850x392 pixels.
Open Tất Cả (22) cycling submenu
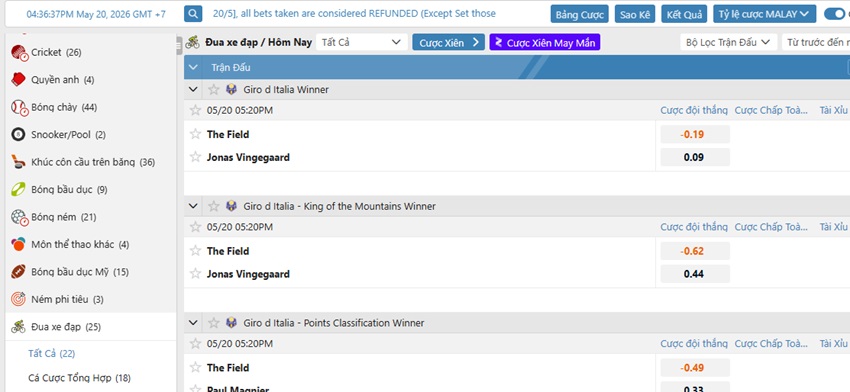51,354
